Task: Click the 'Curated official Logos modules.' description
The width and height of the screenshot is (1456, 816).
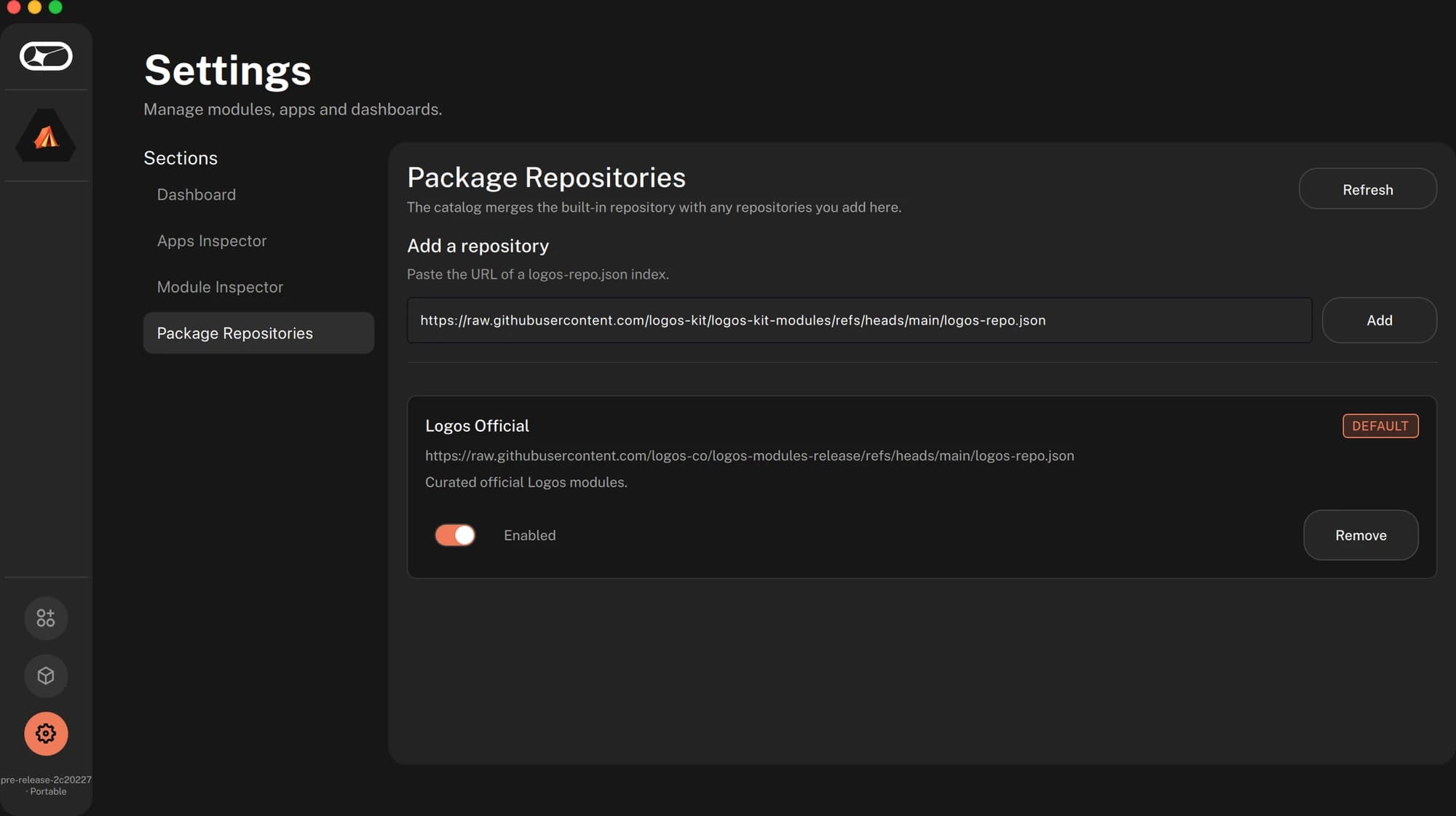Action: click(x=526, y=482)
